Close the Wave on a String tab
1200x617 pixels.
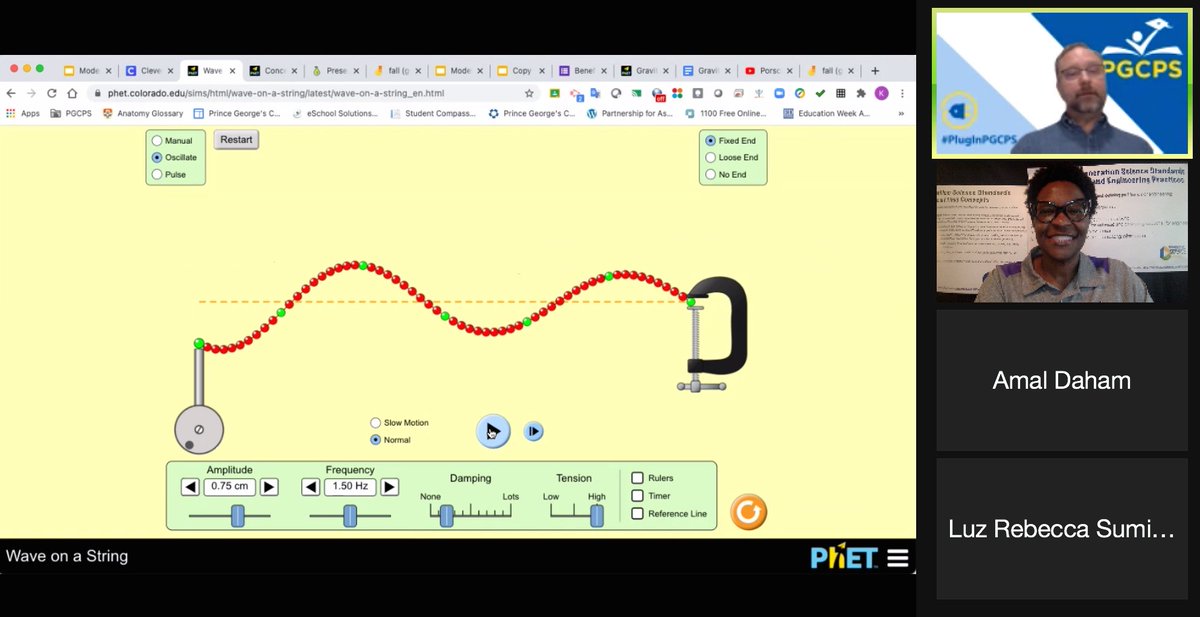[232, 71]
